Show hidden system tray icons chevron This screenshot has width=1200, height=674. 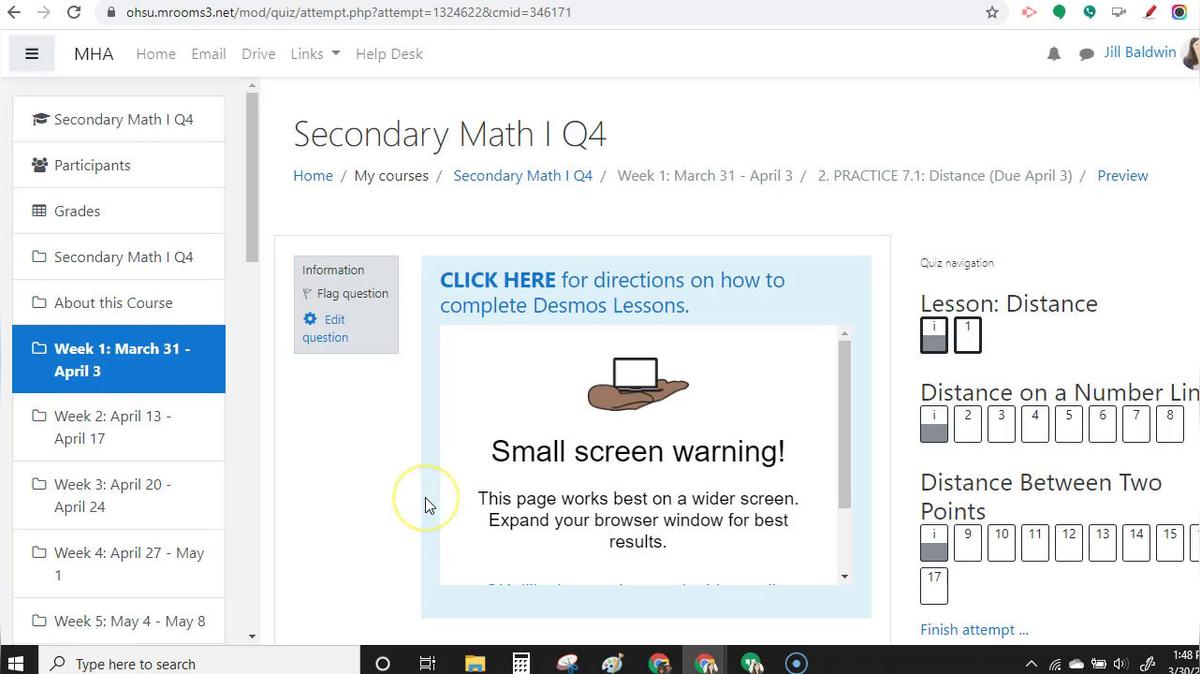(x=1031, y=663)
